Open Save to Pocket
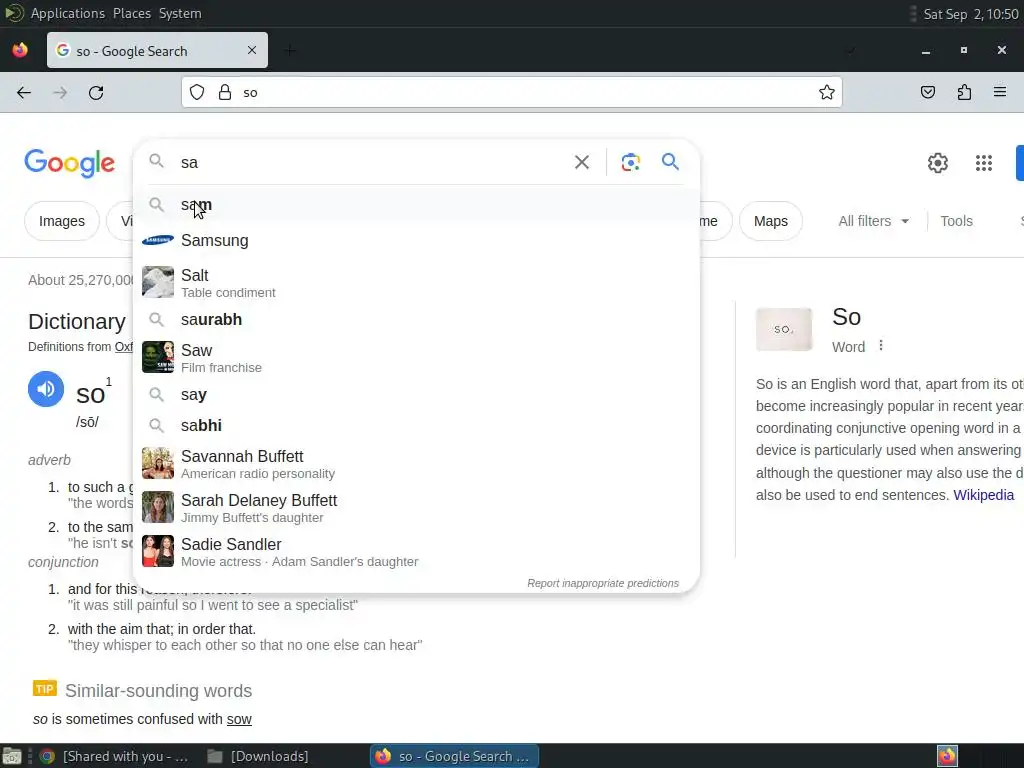The height and width of the screenshot is (768, 1024). coord(927,93)
